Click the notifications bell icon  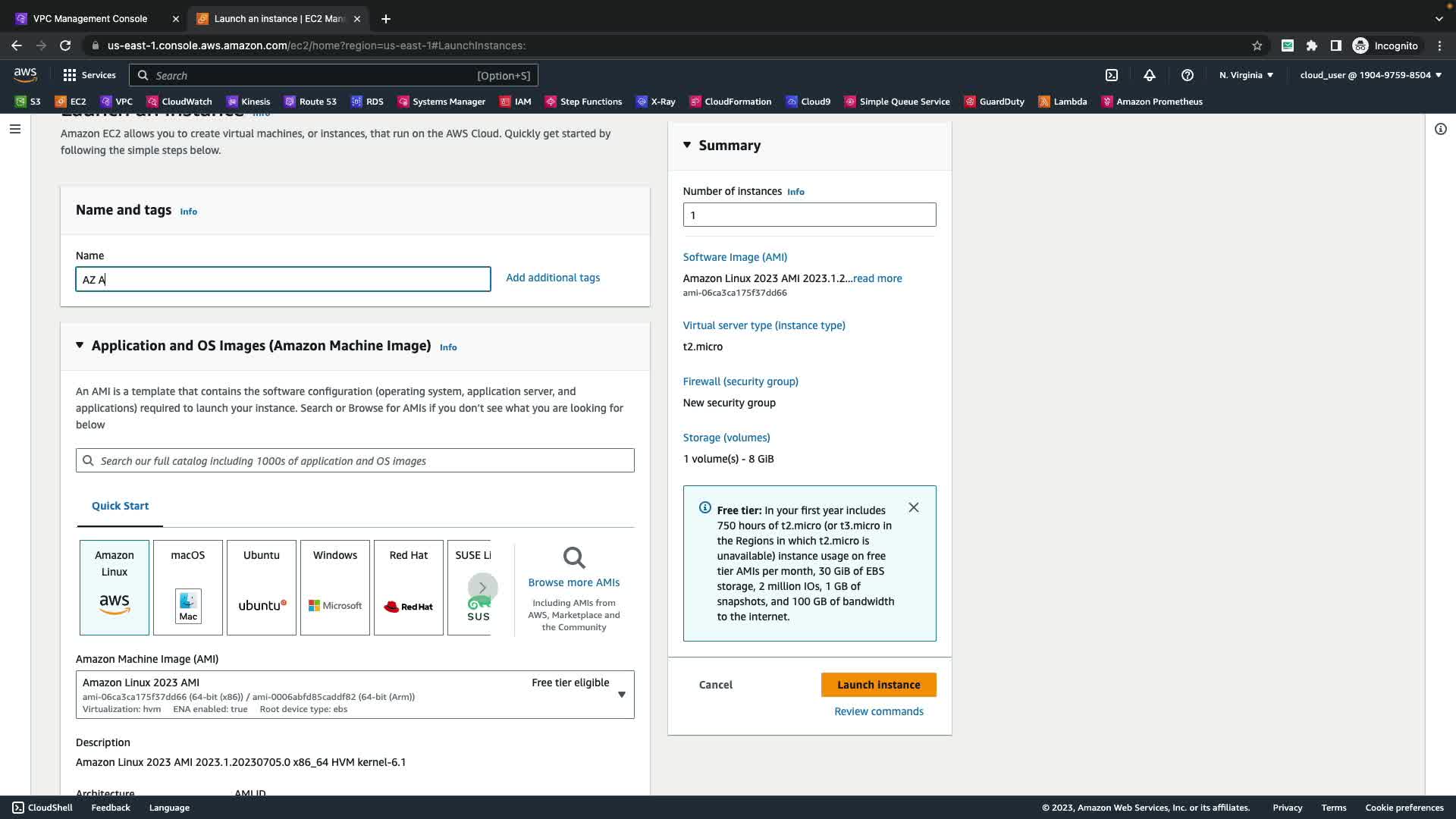1149,75
